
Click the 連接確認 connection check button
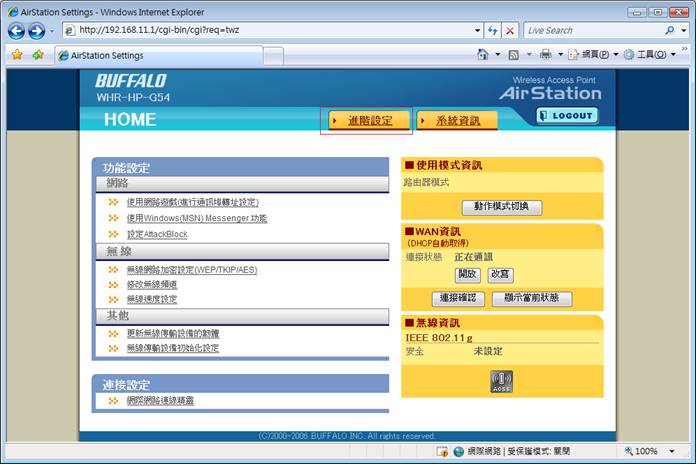pos(458,298)
